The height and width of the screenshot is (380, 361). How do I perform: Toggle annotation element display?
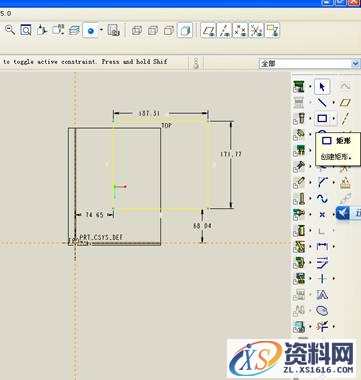click(x=272, y=30)
